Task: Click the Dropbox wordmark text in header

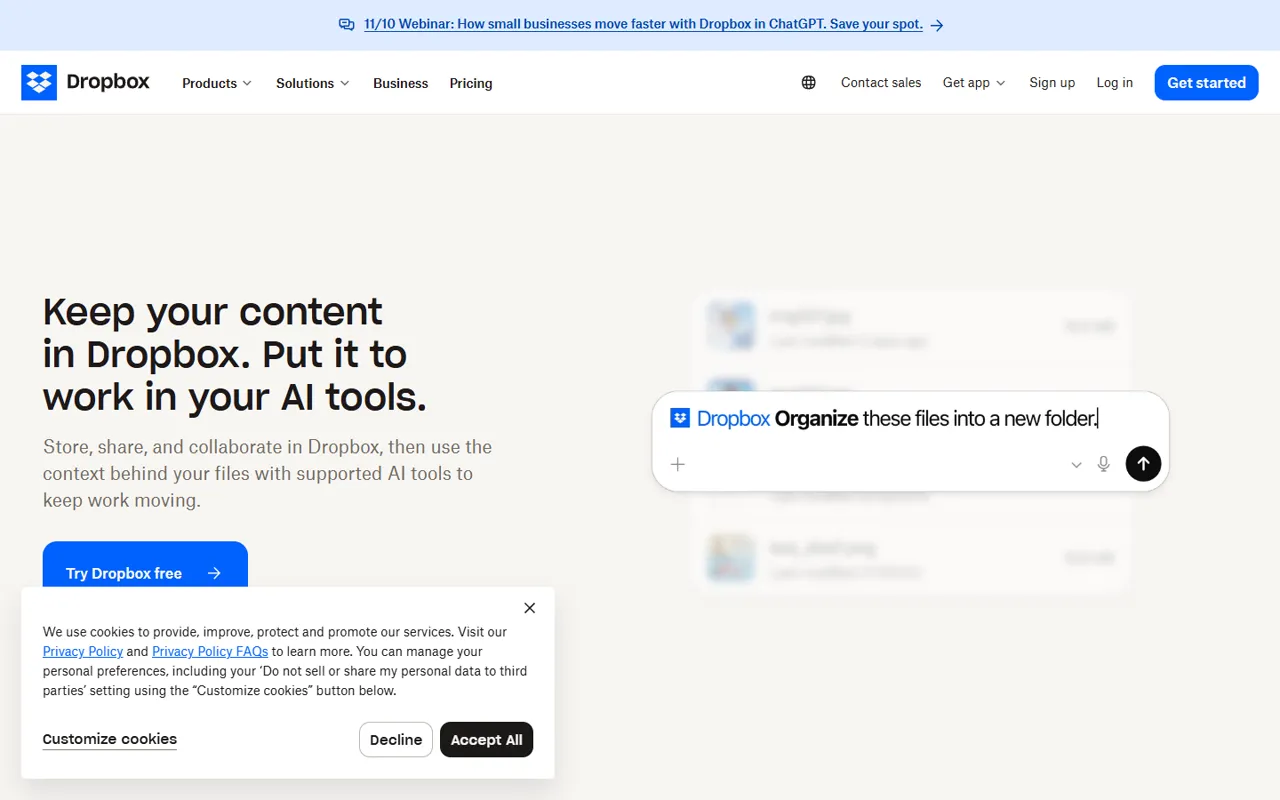Action: click(x=108, y=82)
